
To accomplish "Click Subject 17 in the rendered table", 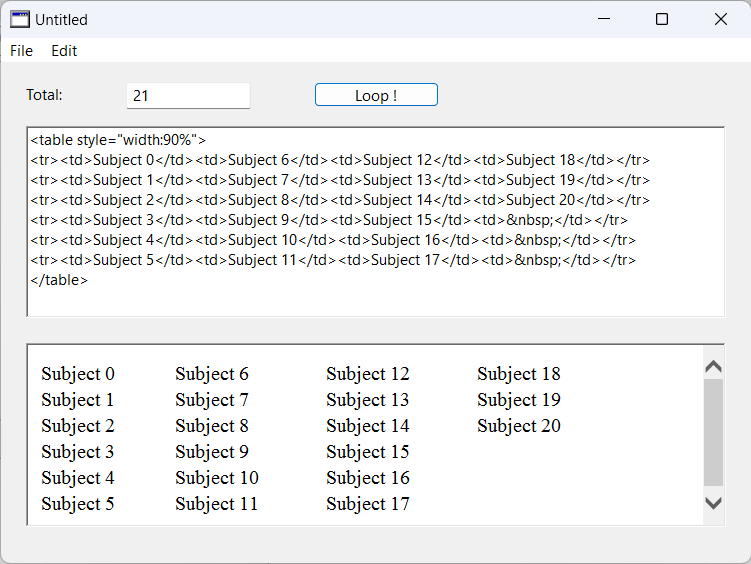I will click(368, 504).
